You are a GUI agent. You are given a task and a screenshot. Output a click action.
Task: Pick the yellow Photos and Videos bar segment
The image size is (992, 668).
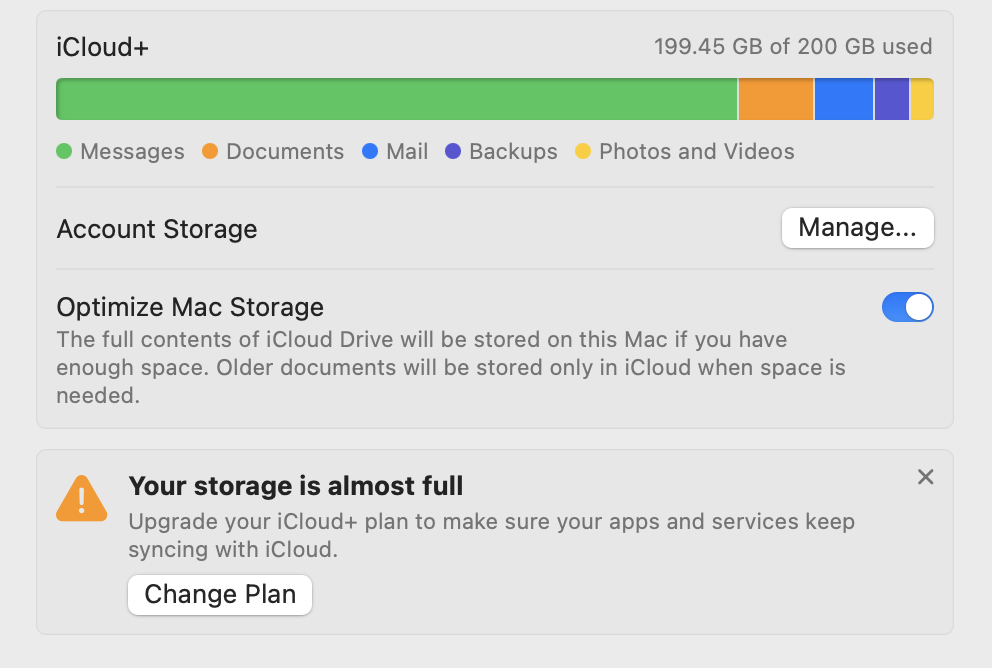[922, 99]
